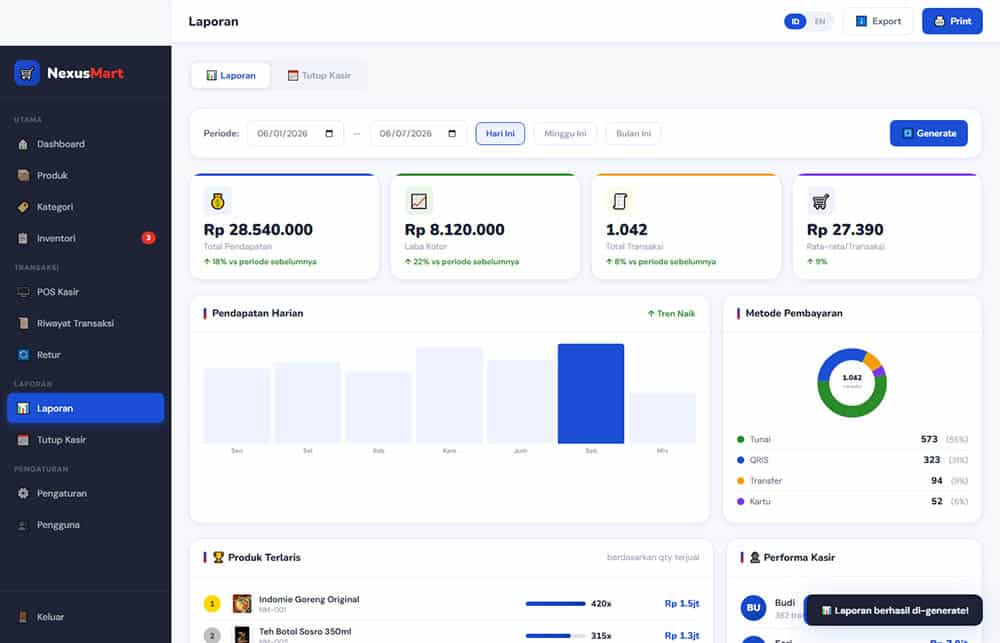Open Dashboard via its home icon
The height and width of the screenshot is (643, 1000).
click(23, 144)
